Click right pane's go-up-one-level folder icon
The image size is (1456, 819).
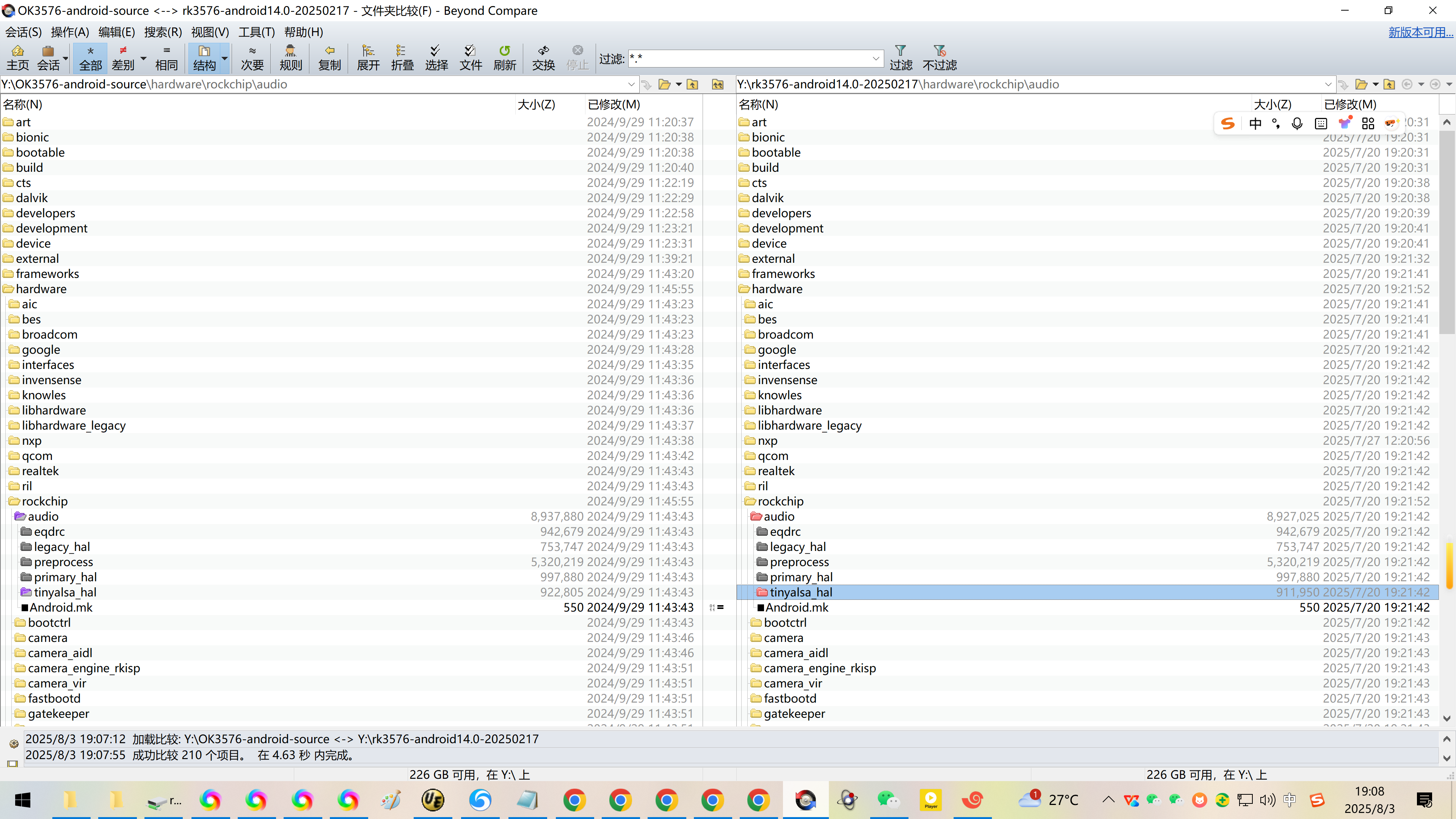[x=1389, y=85]
